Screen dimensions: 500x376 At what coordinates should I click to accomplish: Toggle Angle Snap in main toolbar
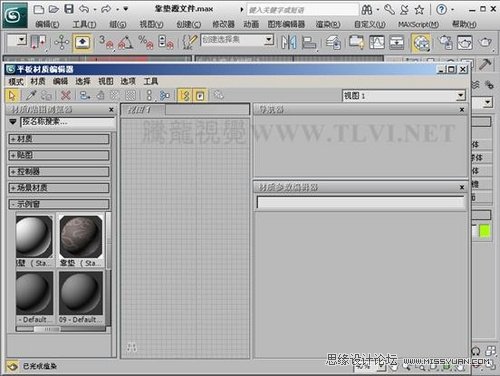(125, 42)
